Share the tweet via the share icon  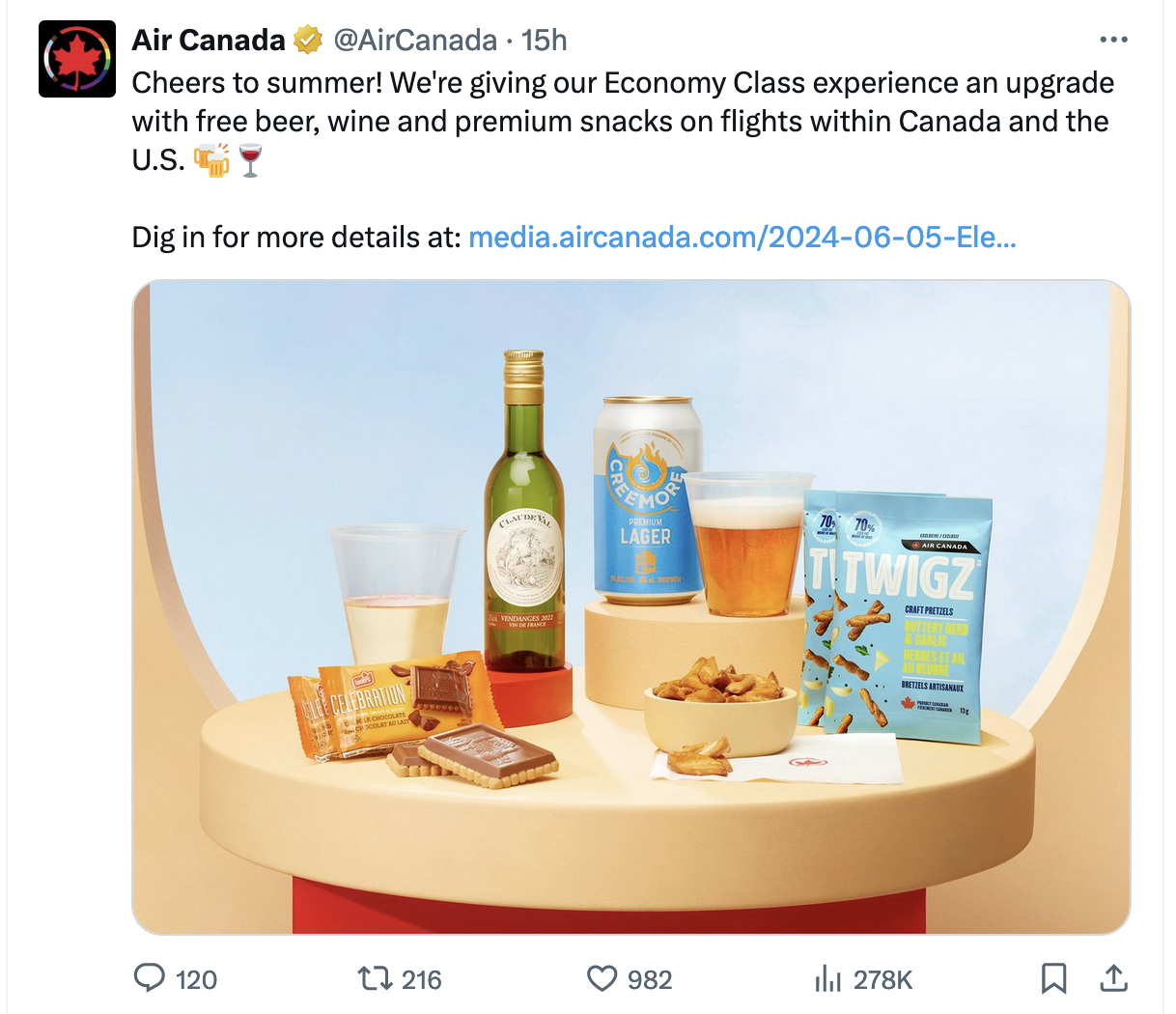tap(1113, 978)
